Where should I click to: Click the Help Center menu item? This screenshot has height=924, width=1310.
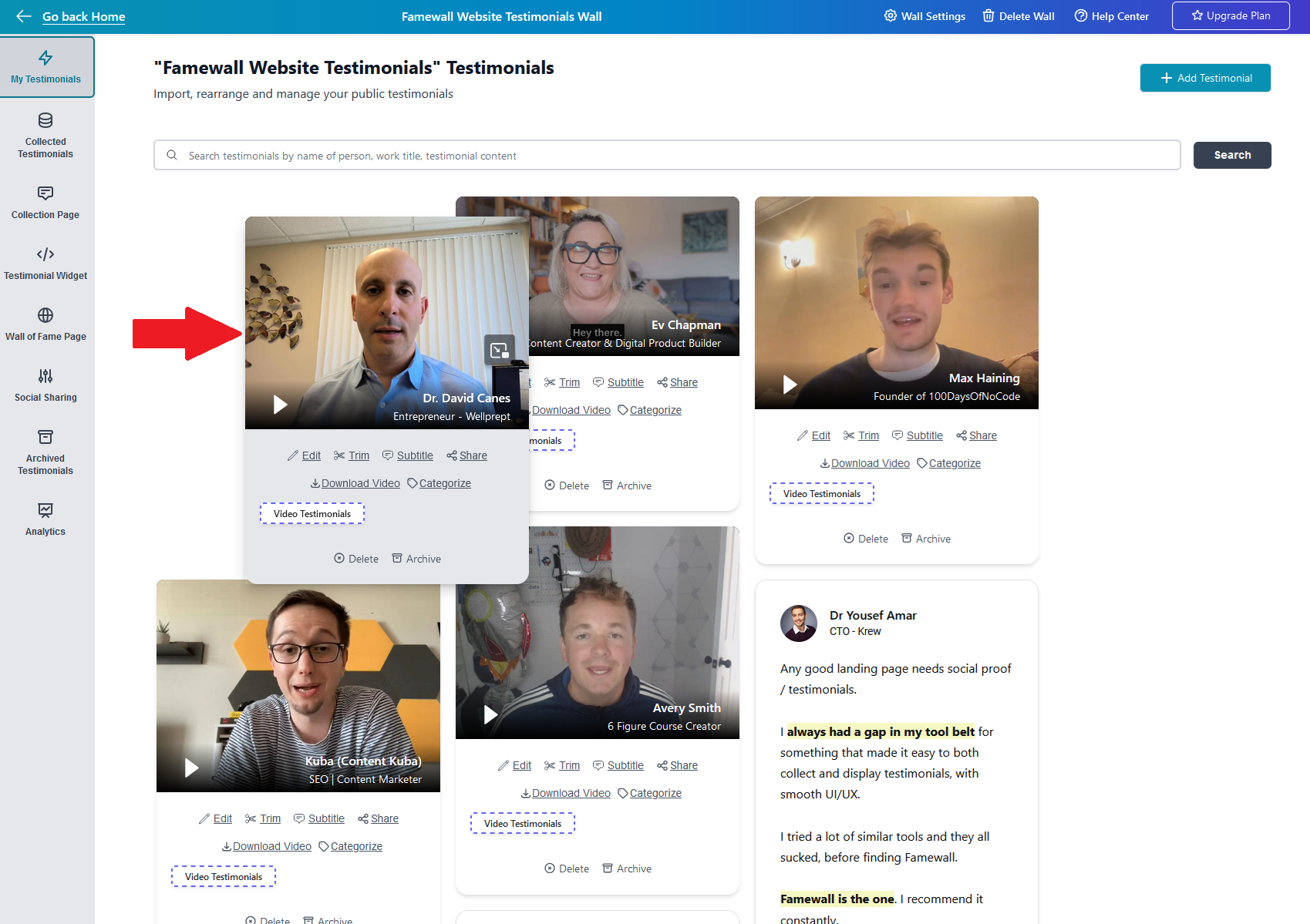[x=1111, y=16]
